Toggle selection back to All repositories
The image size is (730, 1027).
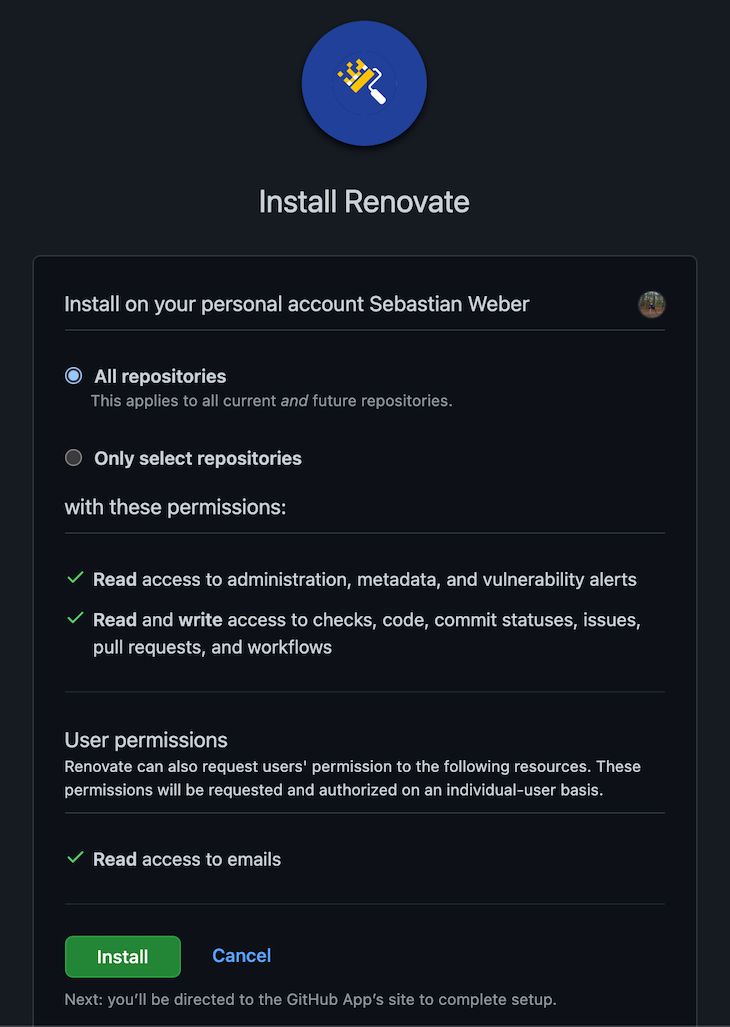(71, 375)
